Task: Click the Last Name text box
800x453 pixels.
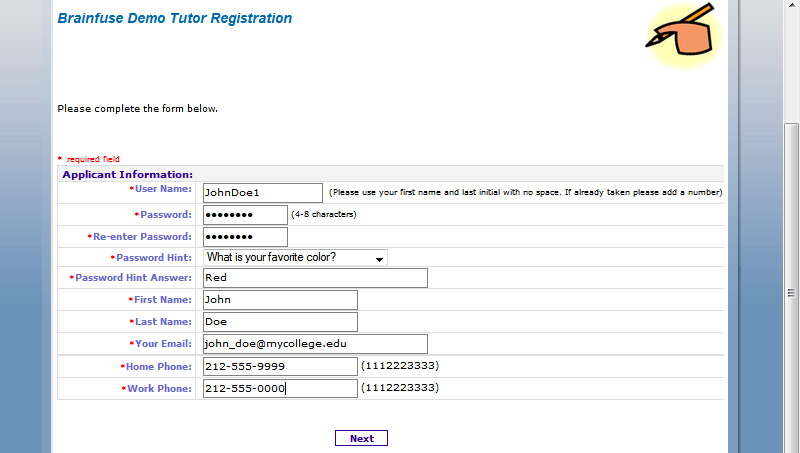Action: click(279, 322)
